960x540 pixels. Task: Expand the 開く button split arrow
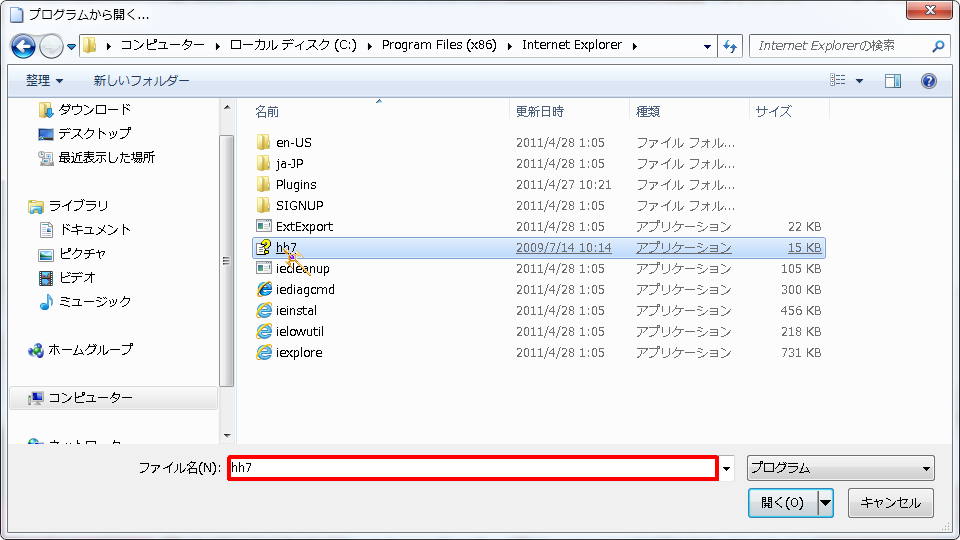pos(825,503)
